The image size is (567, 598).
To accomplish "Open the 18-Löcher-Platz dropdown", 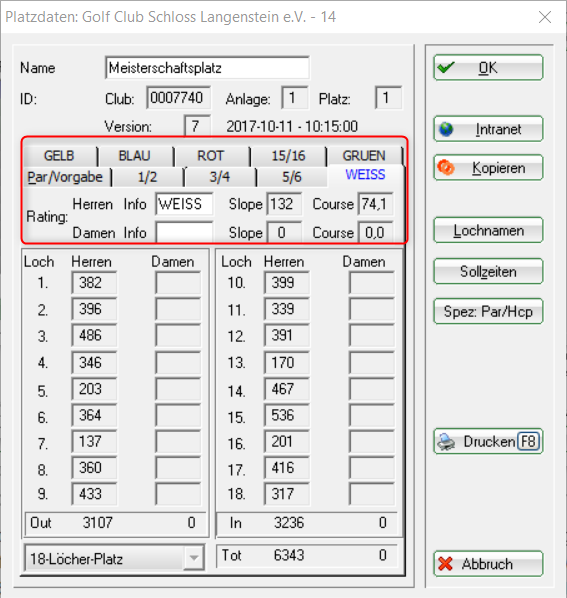I will [x=194, y=558].
